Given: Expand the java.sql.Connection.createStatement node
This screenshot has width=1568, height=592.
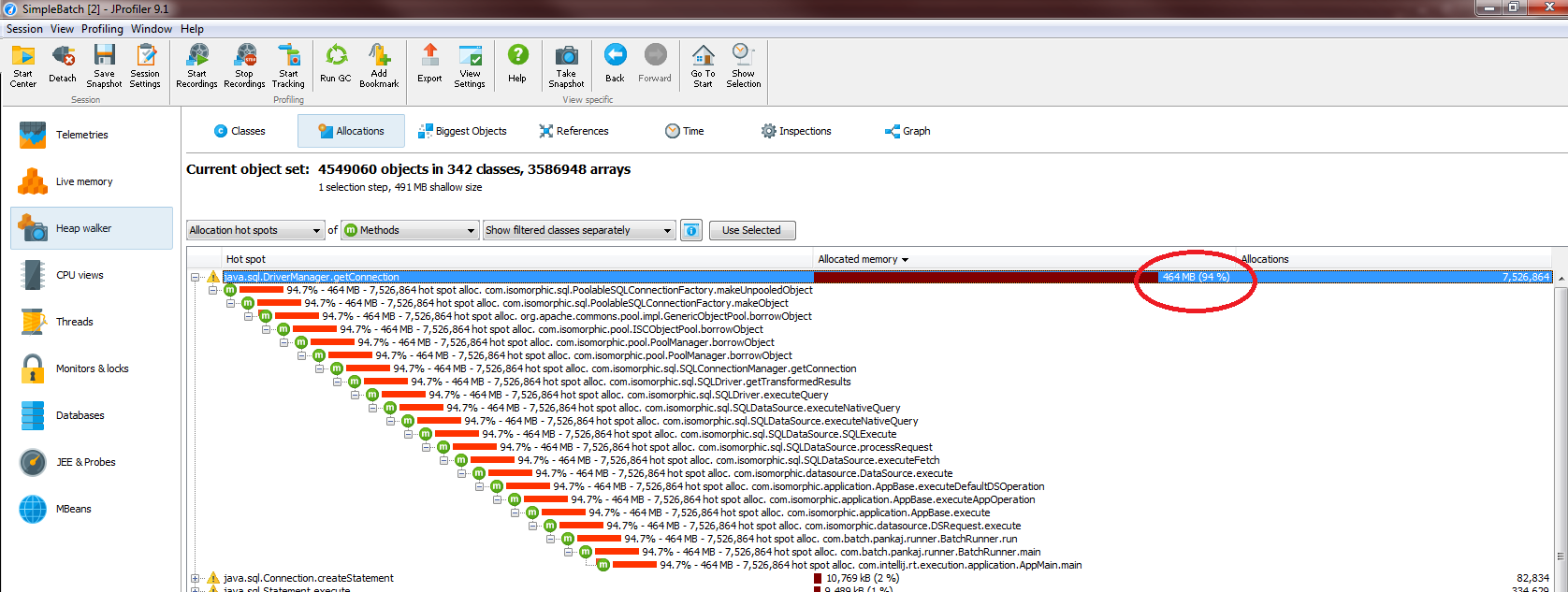Looking at the screenshot, I should 196,578.
